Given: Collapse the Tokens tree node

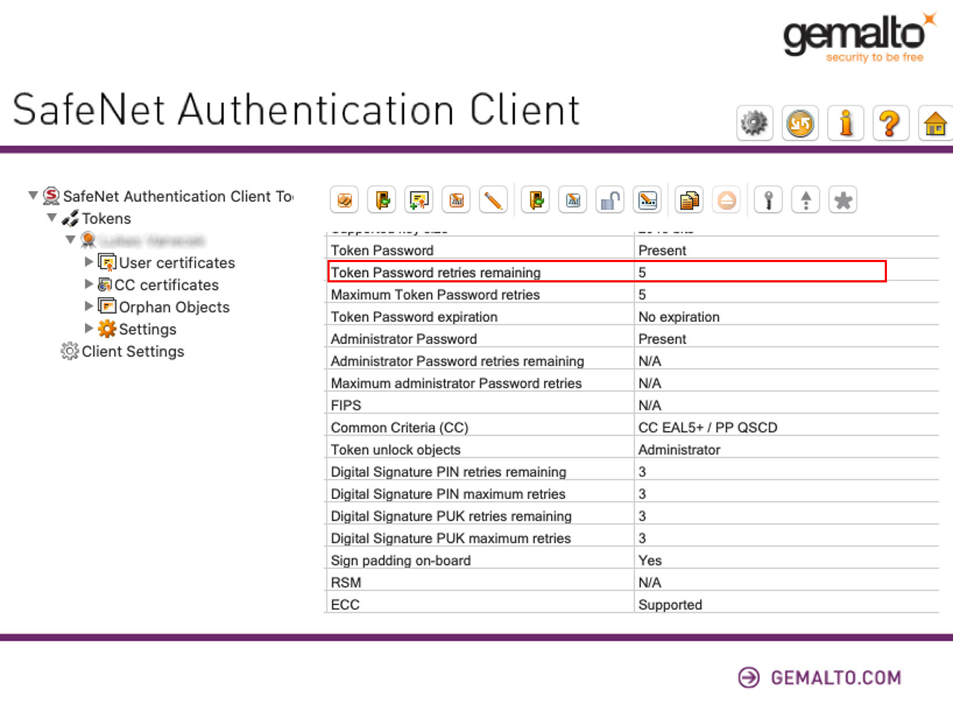Looking at the screenshot, I should coord(52,217).
